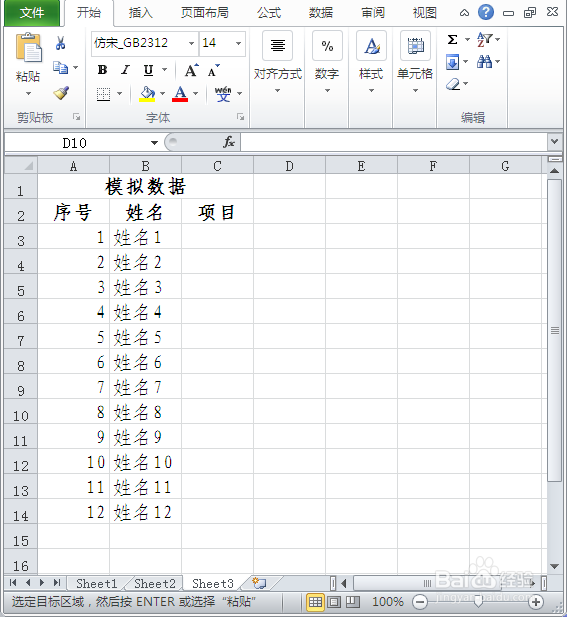Switch to Sheet2 tab
The height and width of the screenshot is (617, 567).
pos(155,583)
